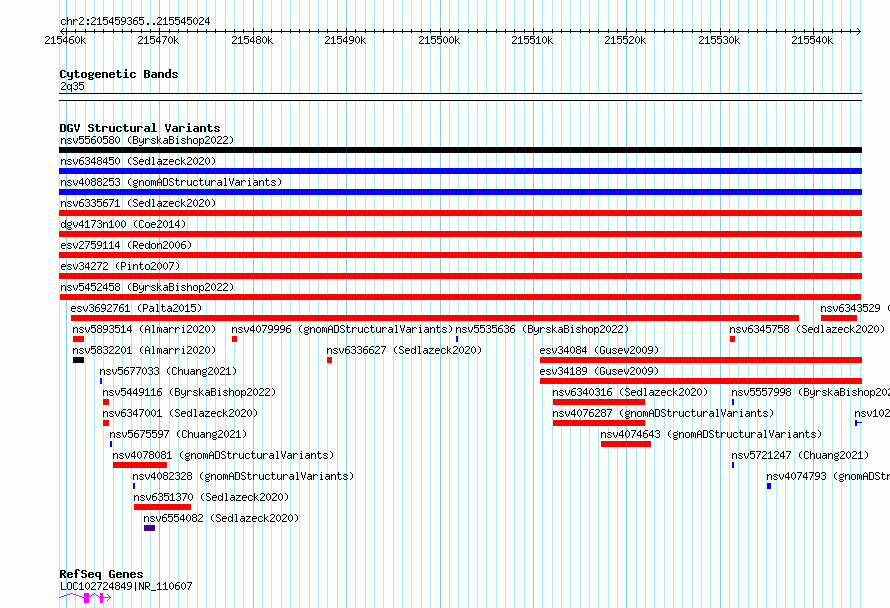The width and height of the screenshot is (890, 608).
Task: Click the 2q35 cytogenetic band label
Action: pyautogui.click(x=72, y=86)
